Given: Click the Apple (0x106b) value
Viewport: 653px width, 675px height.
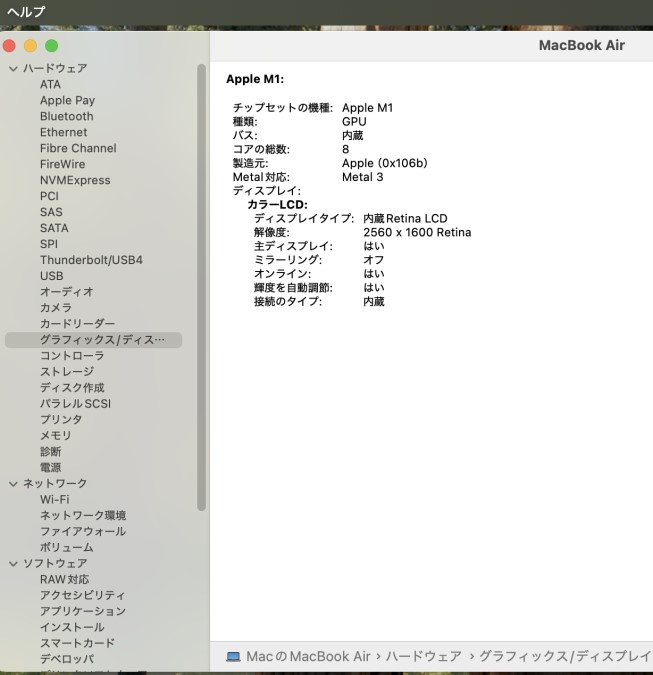Looking at the screenshot, I should pos(385,163).
